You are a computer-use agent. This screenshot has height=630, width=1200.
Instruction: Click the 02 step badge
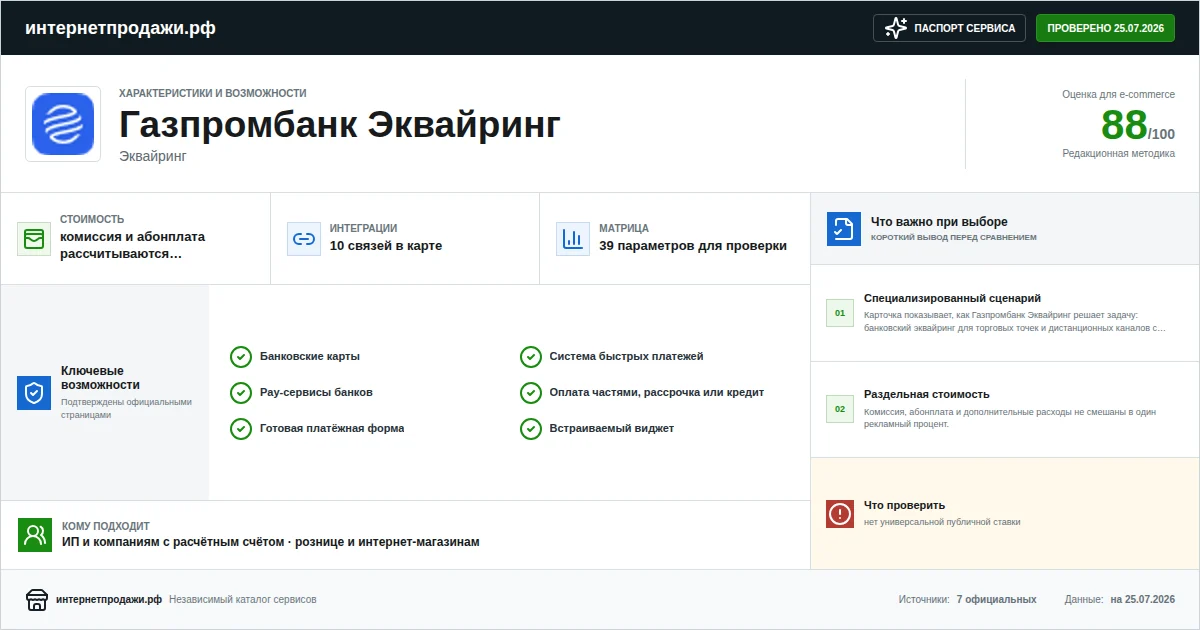840,409
